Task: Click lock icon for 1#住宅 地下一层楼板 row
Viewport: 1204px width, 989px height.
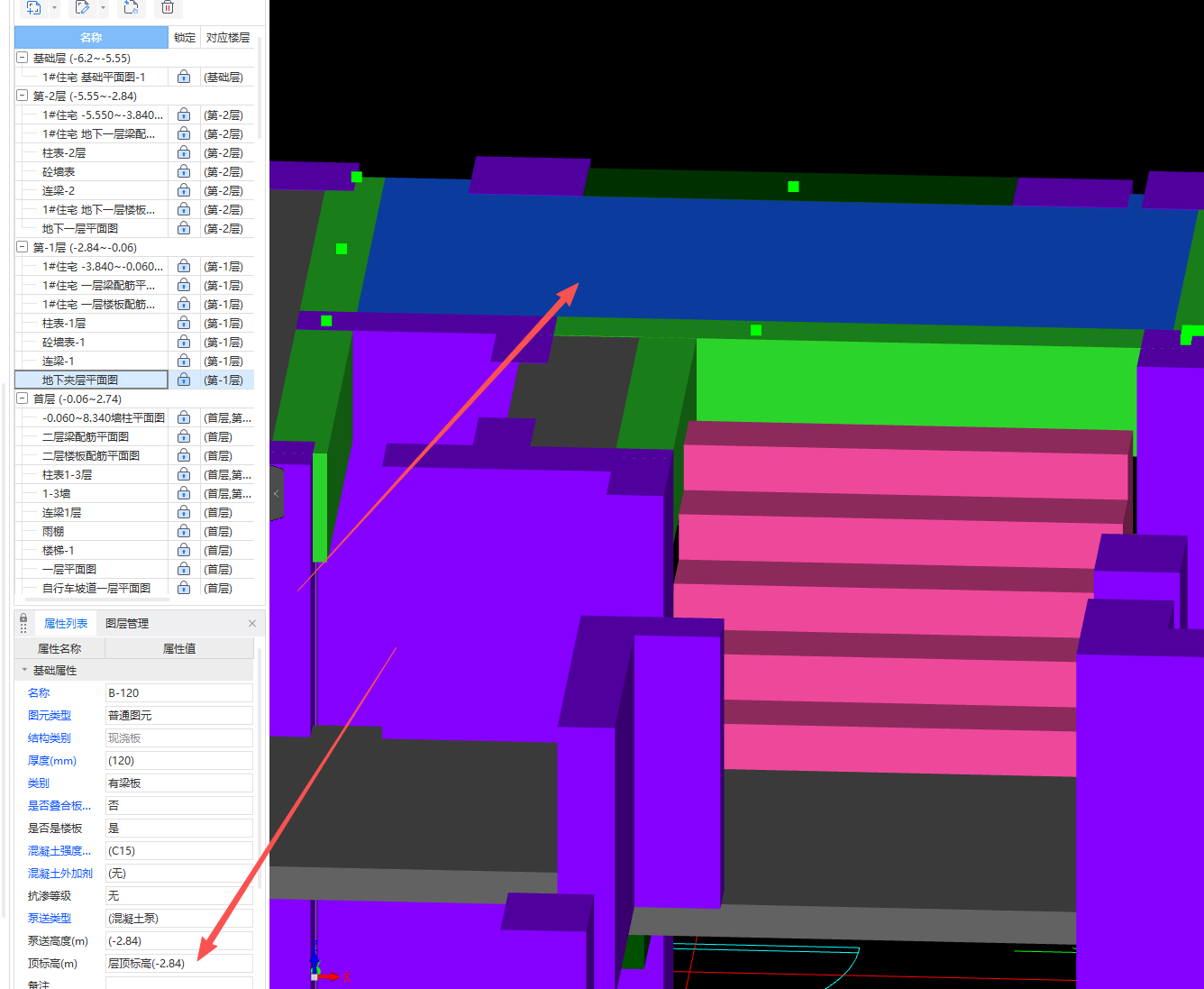Action: click(184, 210)
